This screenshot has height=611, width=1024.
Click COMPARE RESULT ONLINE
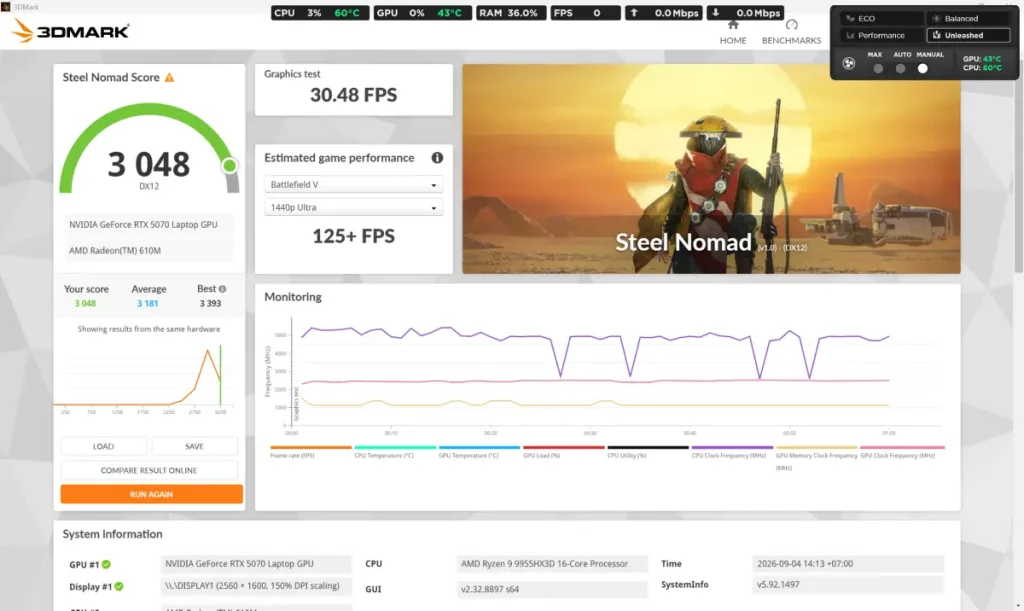(x=149, y=470)
